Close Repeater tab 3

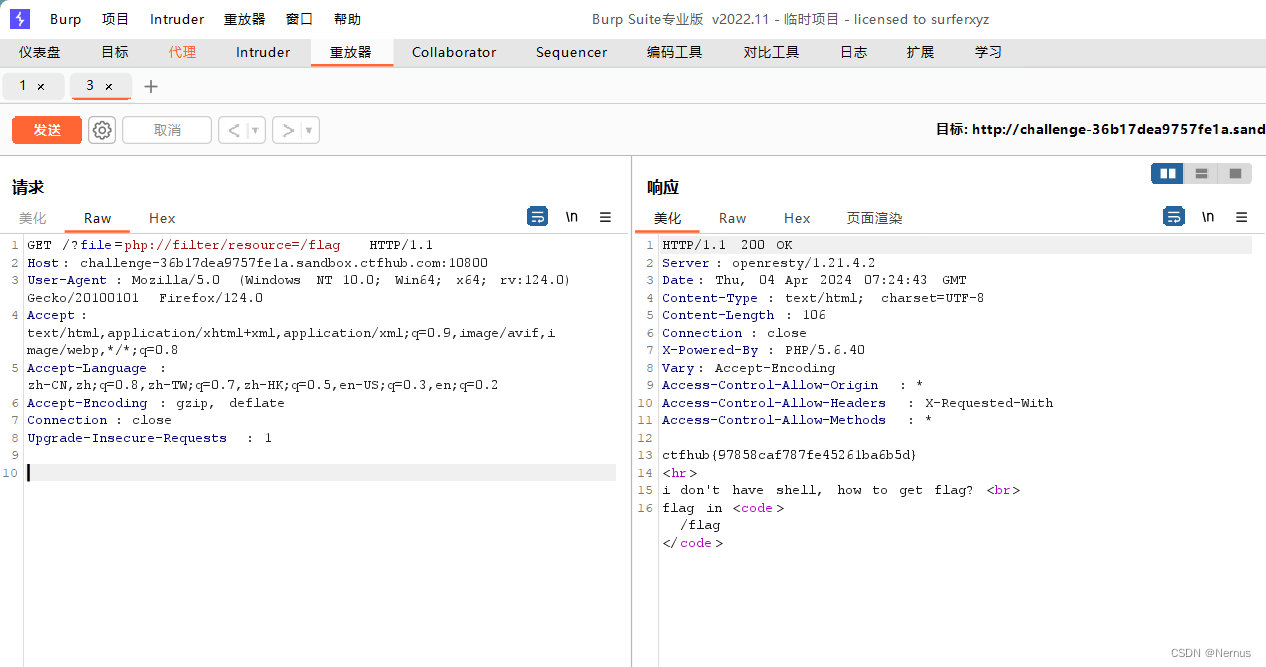coord(109,87)
